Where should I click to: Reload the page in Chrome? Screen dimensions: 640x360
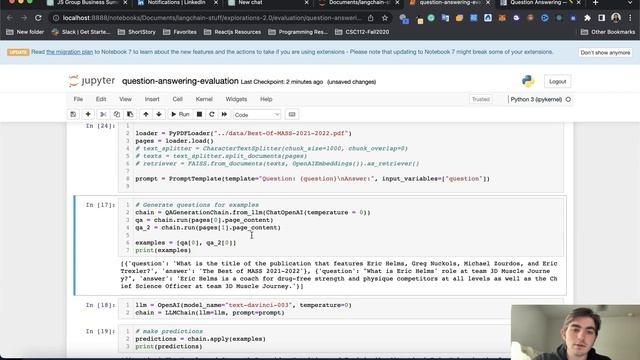pyautogui.click(x=38, y=18)
